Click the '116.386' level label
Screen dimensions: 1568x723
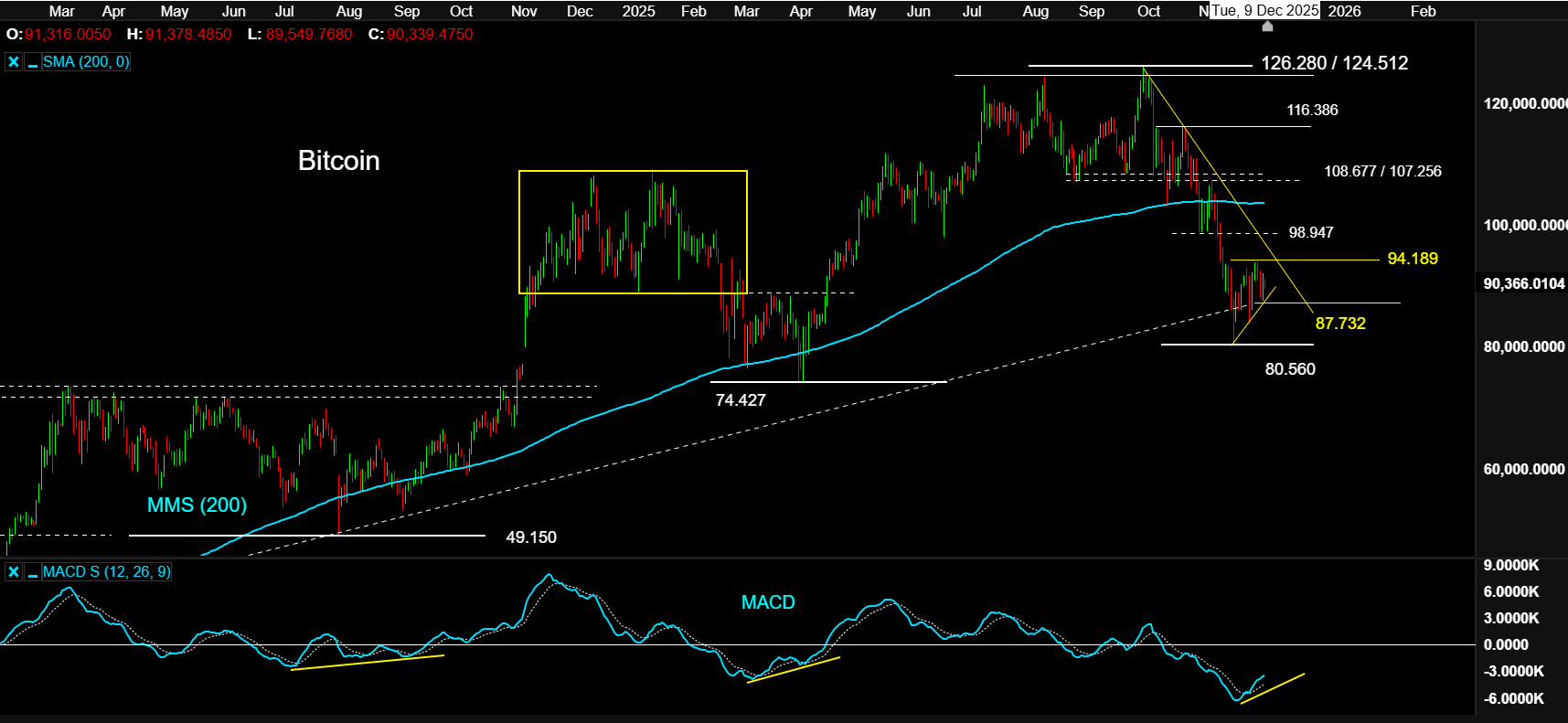pos(1312,110)
